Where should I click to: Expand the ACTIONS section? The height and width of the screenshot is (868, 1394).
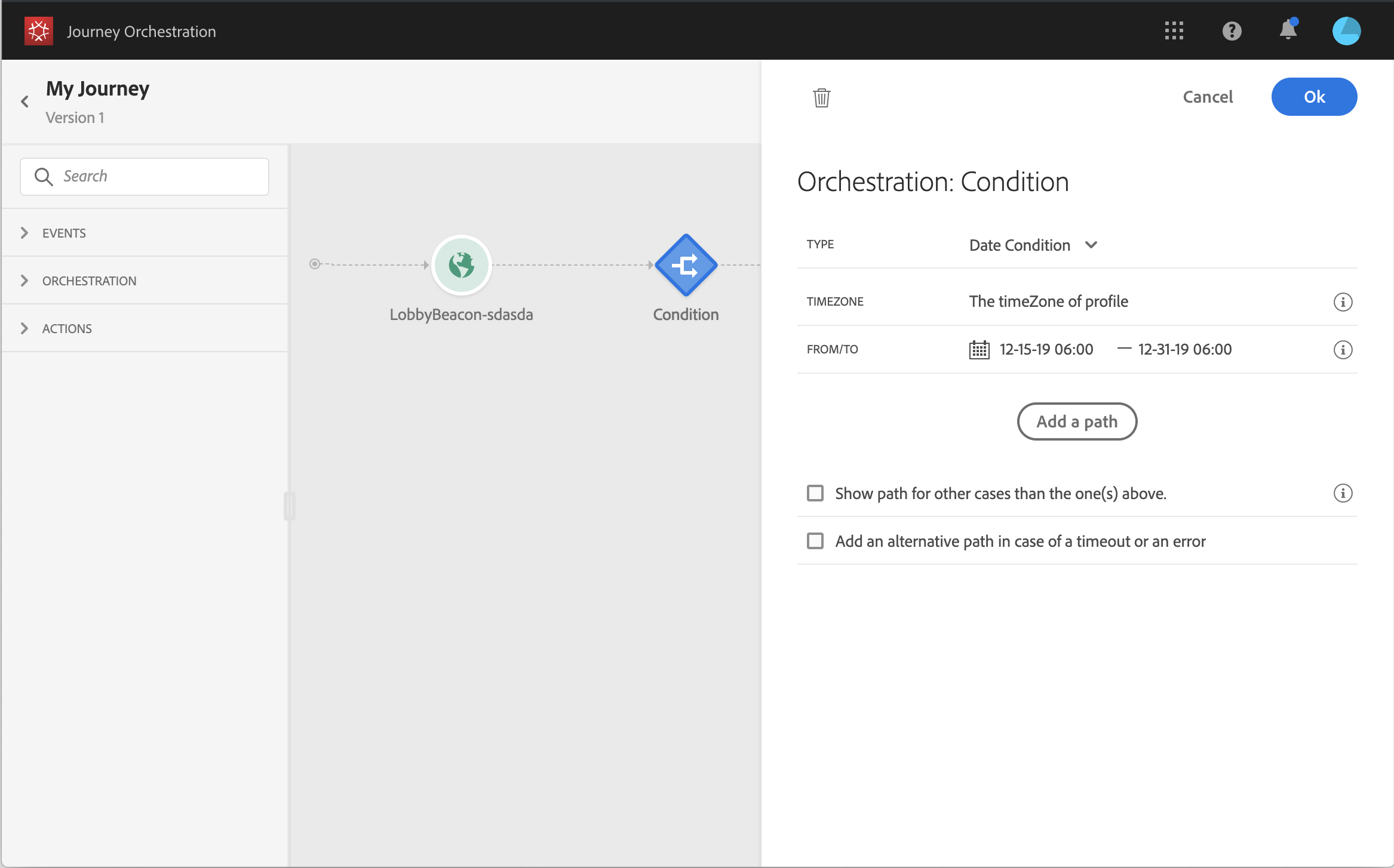pos(66,328)
